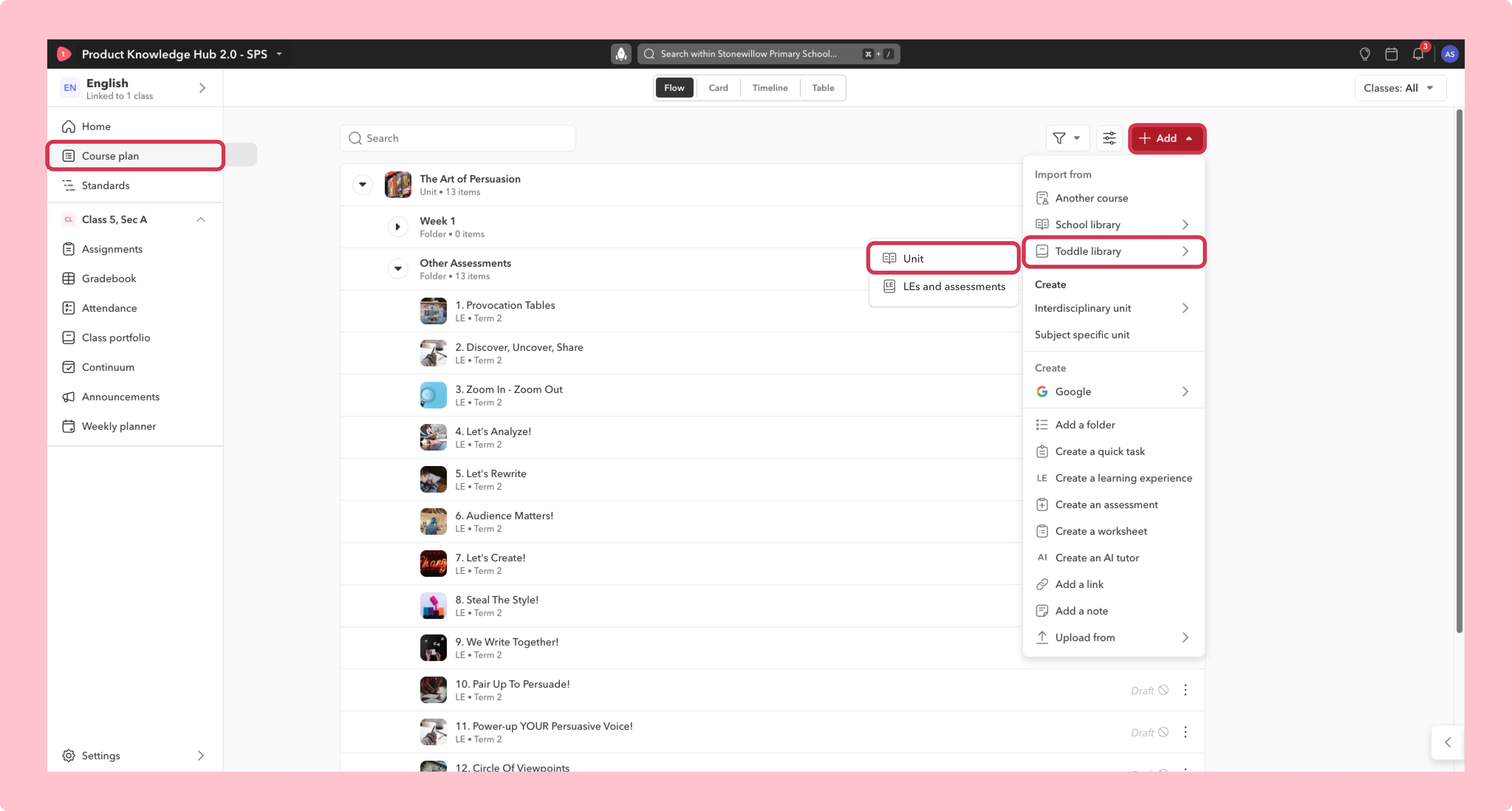
Task: Open more options for 10. Pair Up To Persuade!
Action: coord(1185,690)
